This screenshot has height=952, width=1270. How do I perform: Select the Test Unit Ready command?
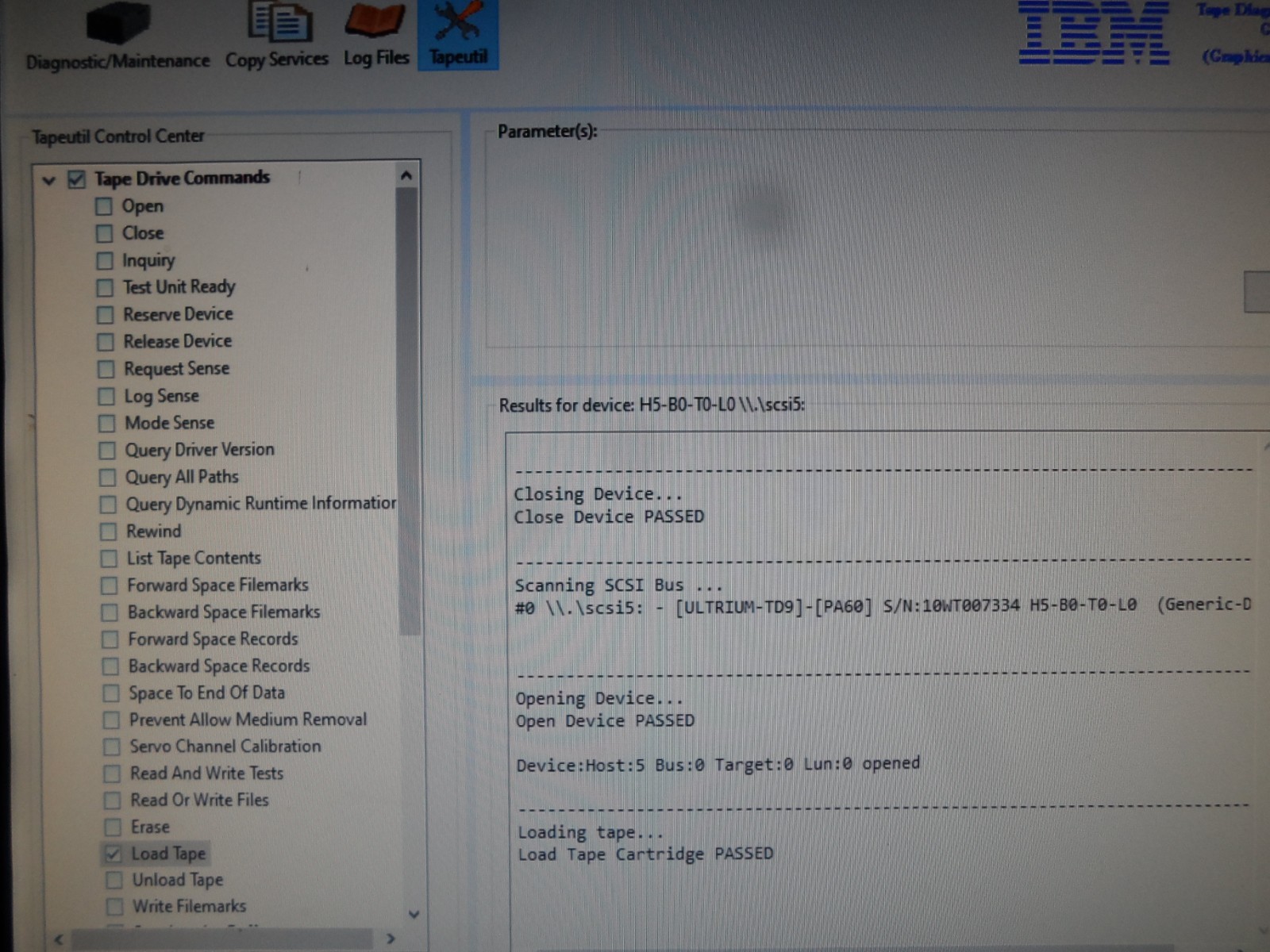179,286
